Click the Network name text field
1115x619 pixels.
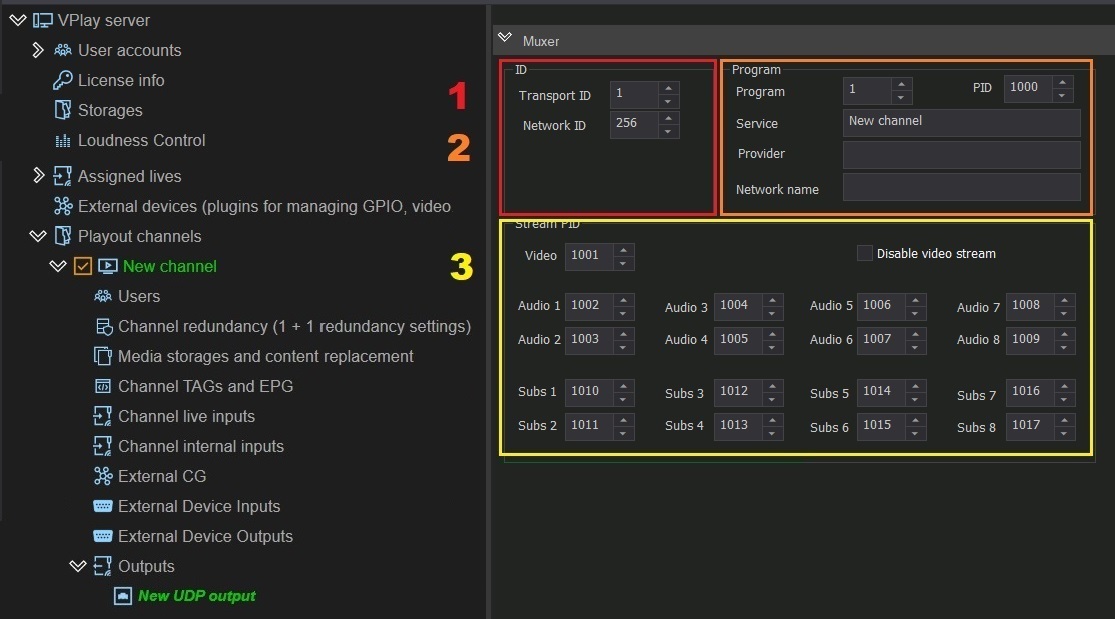[961, 187]
